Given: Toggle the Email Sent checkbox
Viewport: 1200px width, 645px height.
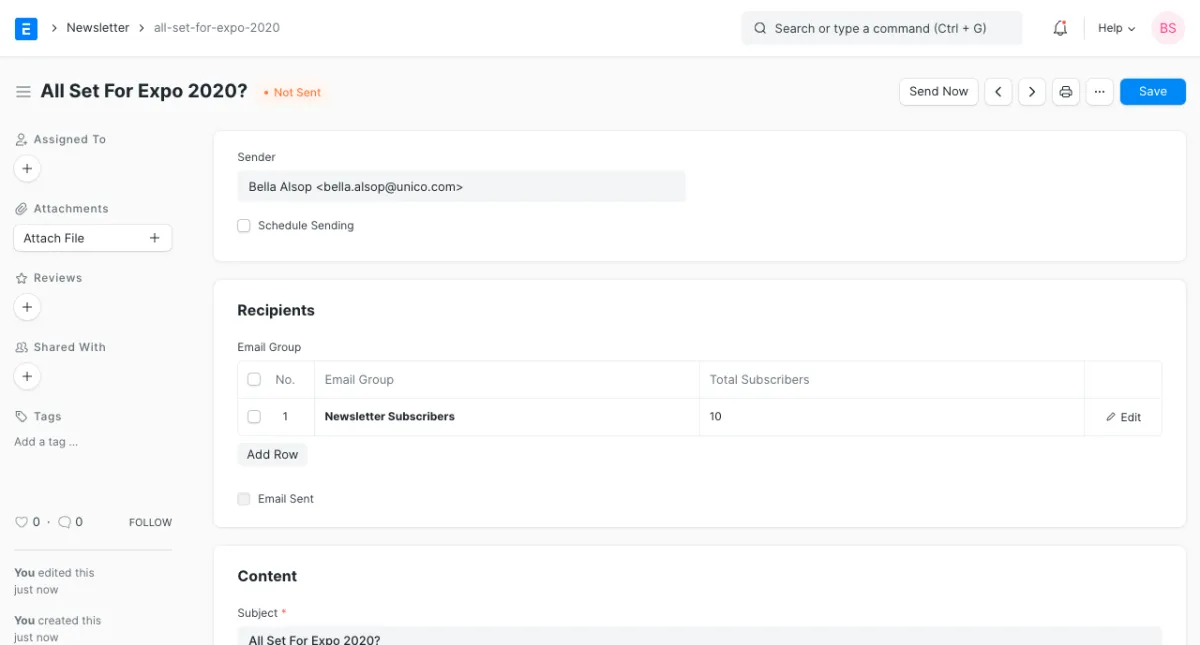Looking at the screenshot, I should click(x=244, y=499).
